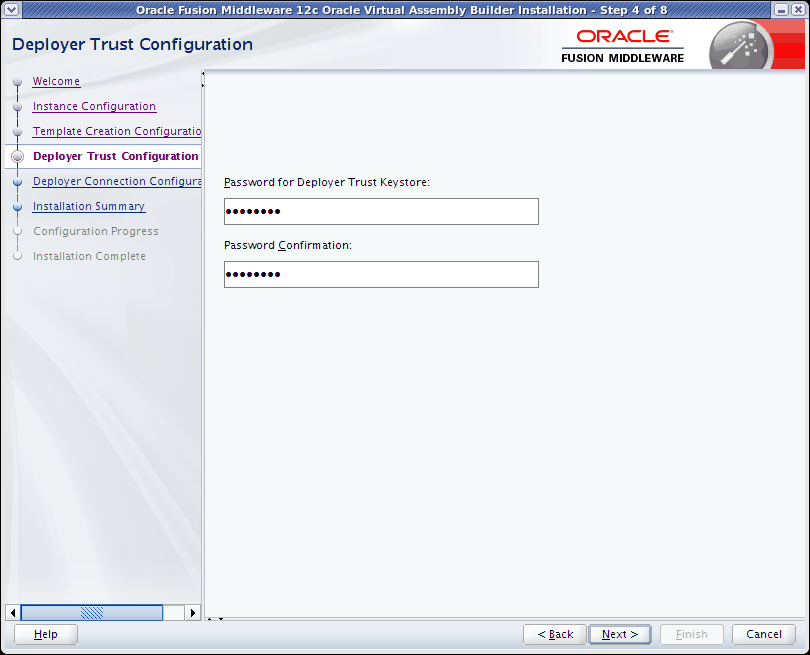Click the bottom message pane splitter arrows
Image resolution: width=810 pixels, height=655 pixels.
[215, 618]
